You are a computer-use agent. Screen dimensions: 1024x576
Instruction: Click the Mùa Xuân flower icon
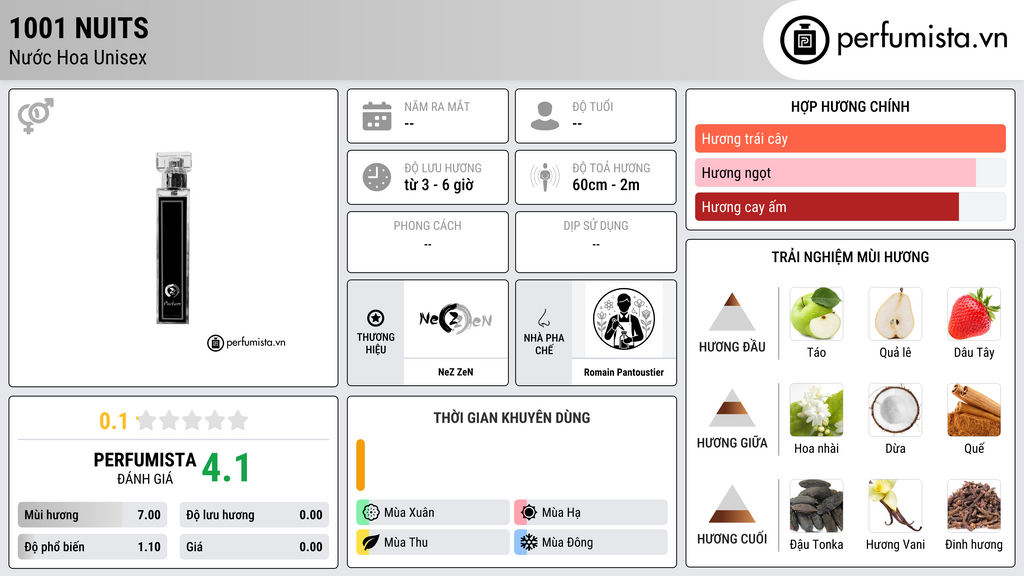tap(371, 512)
